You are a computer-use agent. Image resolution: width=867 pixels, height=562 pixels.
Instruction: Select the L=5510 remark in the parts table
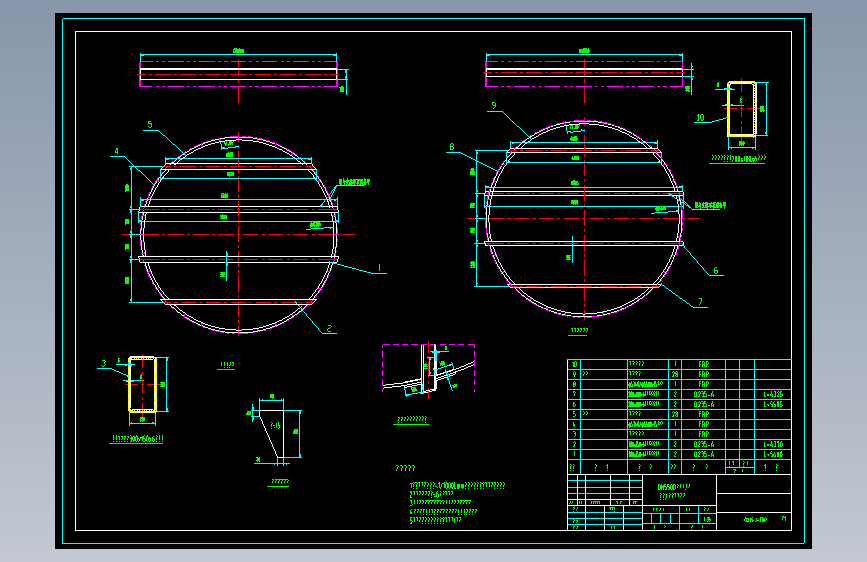[x=773, y=455]
